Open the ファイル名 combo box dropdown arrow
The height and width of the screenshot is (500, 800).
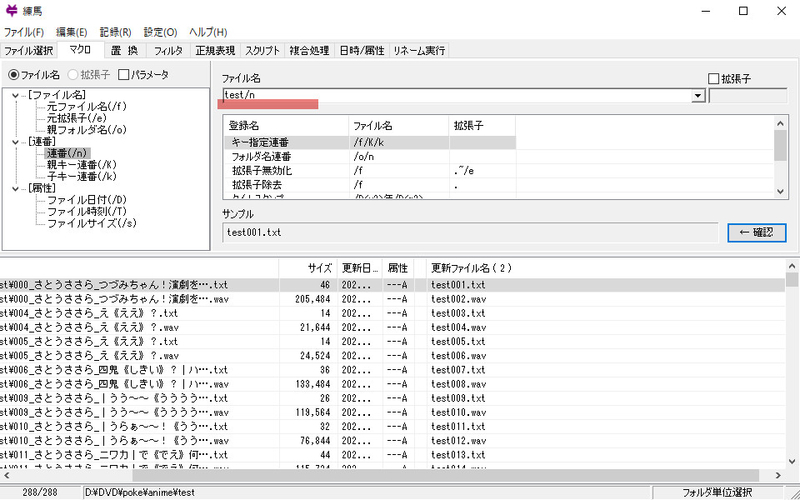coord(697,96)
